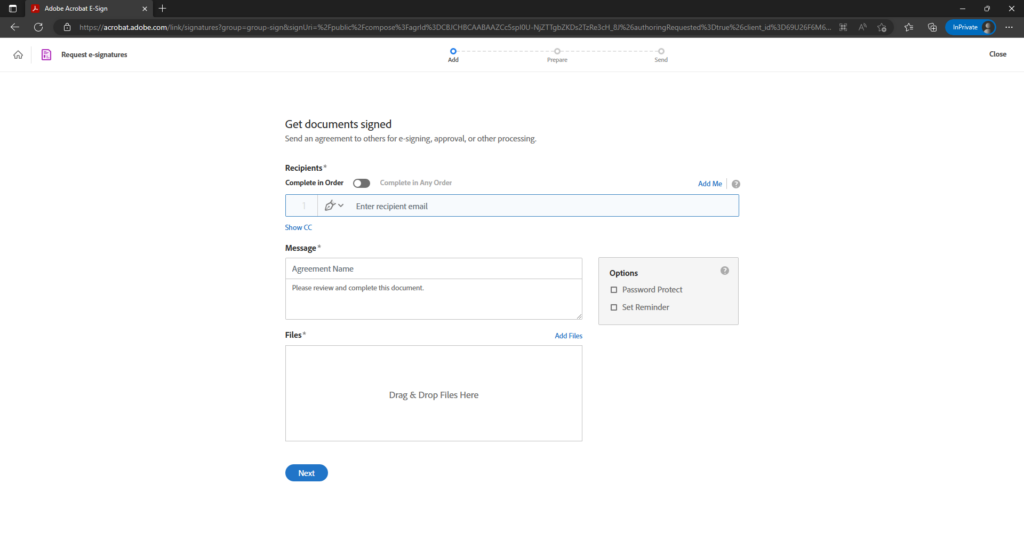
Task: Refresh the page with reload icon
Action: click(38, 27)
